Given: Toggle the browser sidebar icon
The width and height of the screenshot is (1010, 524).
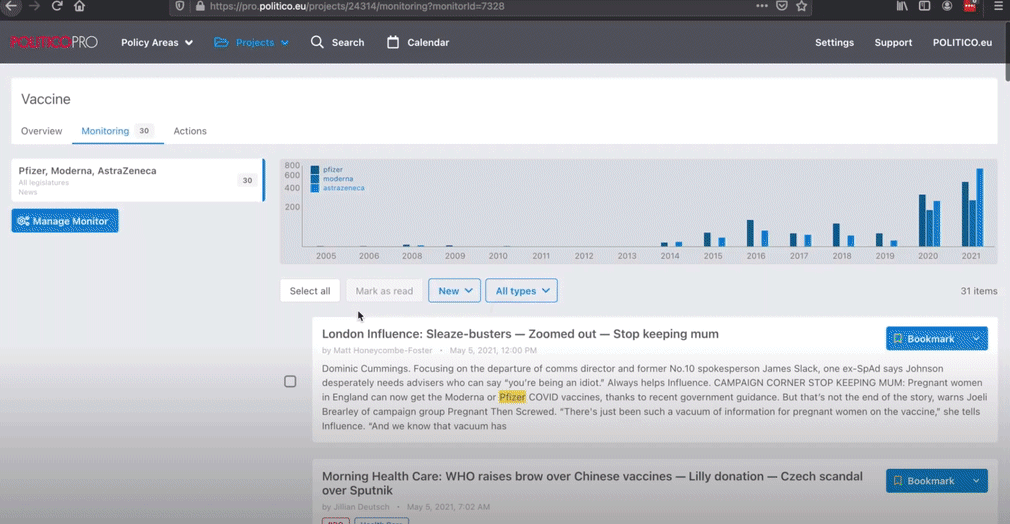Looking at the screenshot, I should coord(924,6).
